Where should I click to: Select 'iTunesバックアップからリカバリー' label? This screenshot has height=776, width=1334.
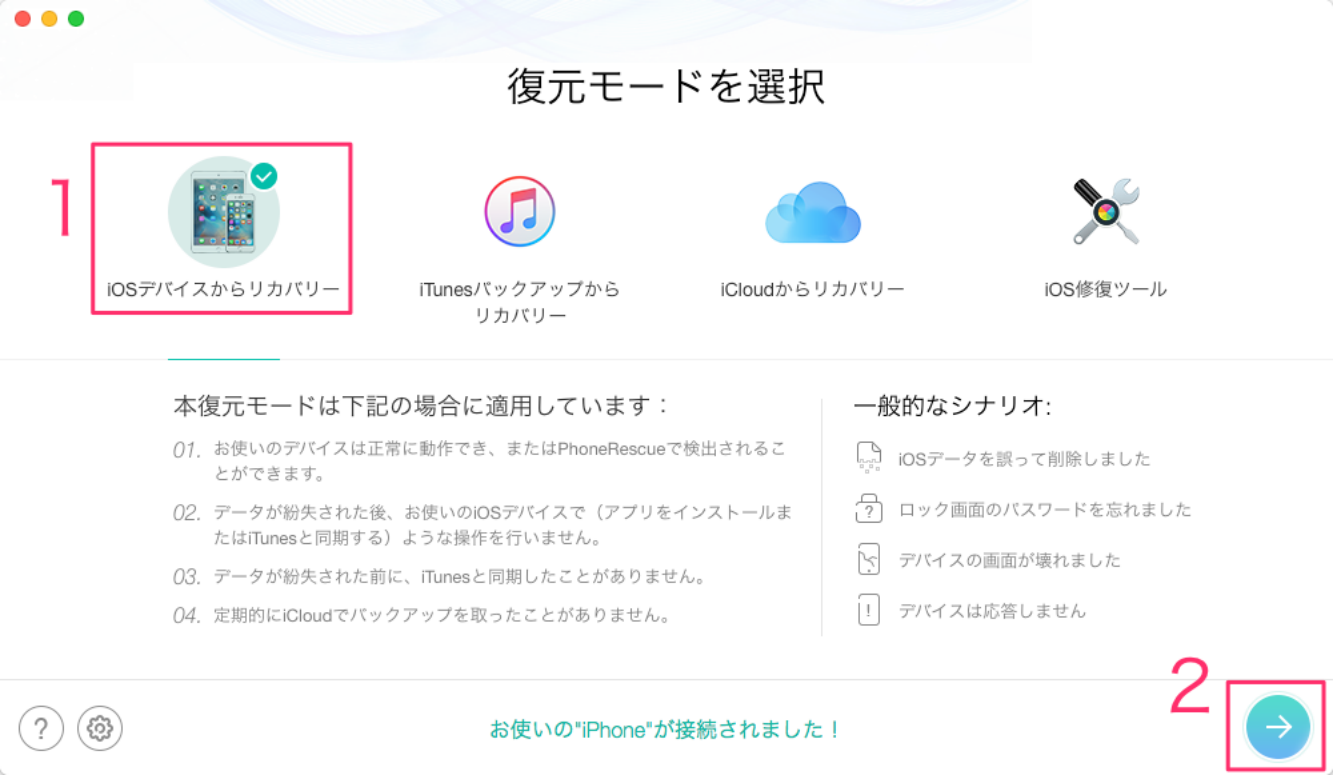tap(519, 302)
